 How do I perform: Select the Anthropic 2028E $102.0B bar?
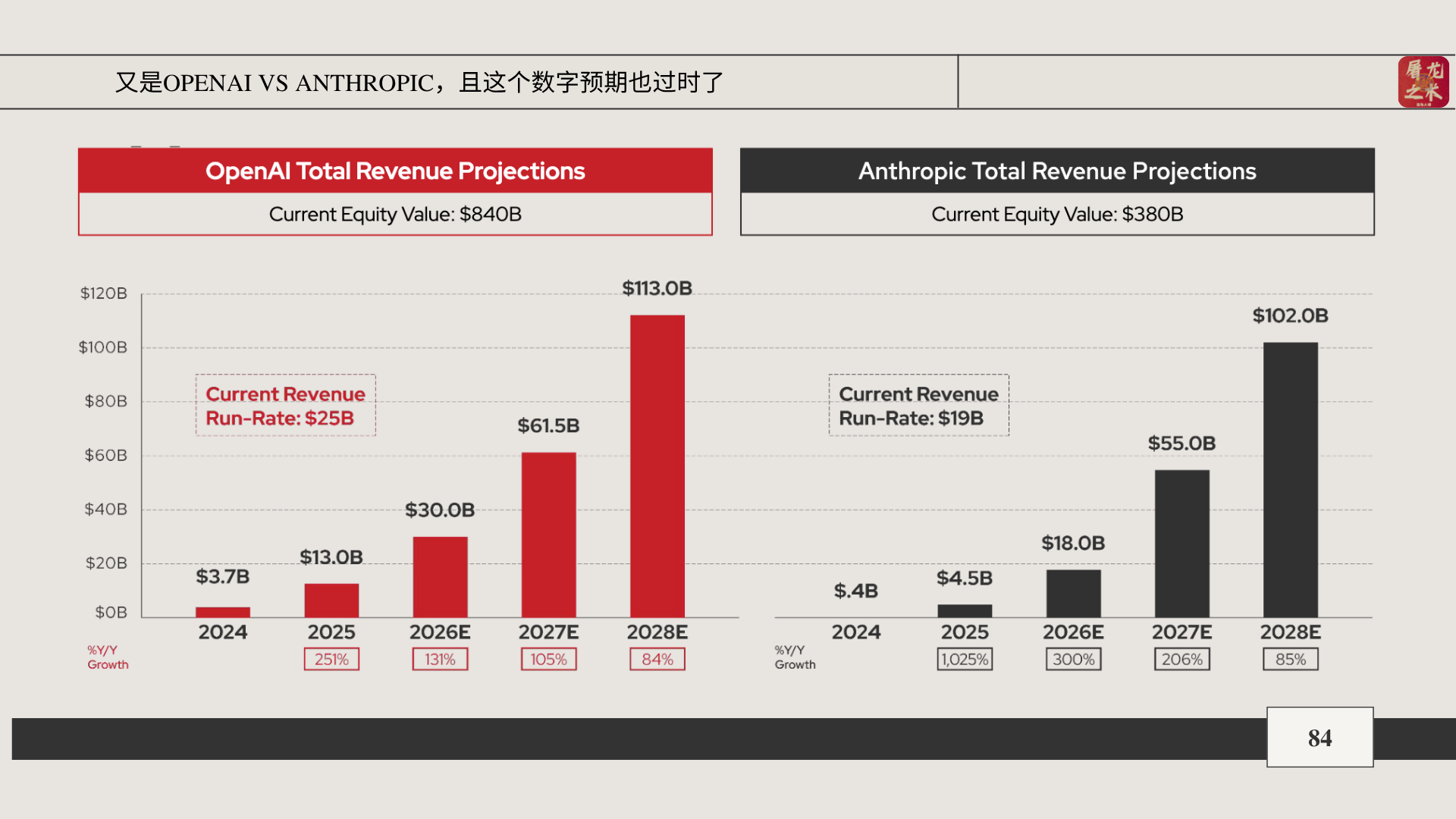point(1290,480)
